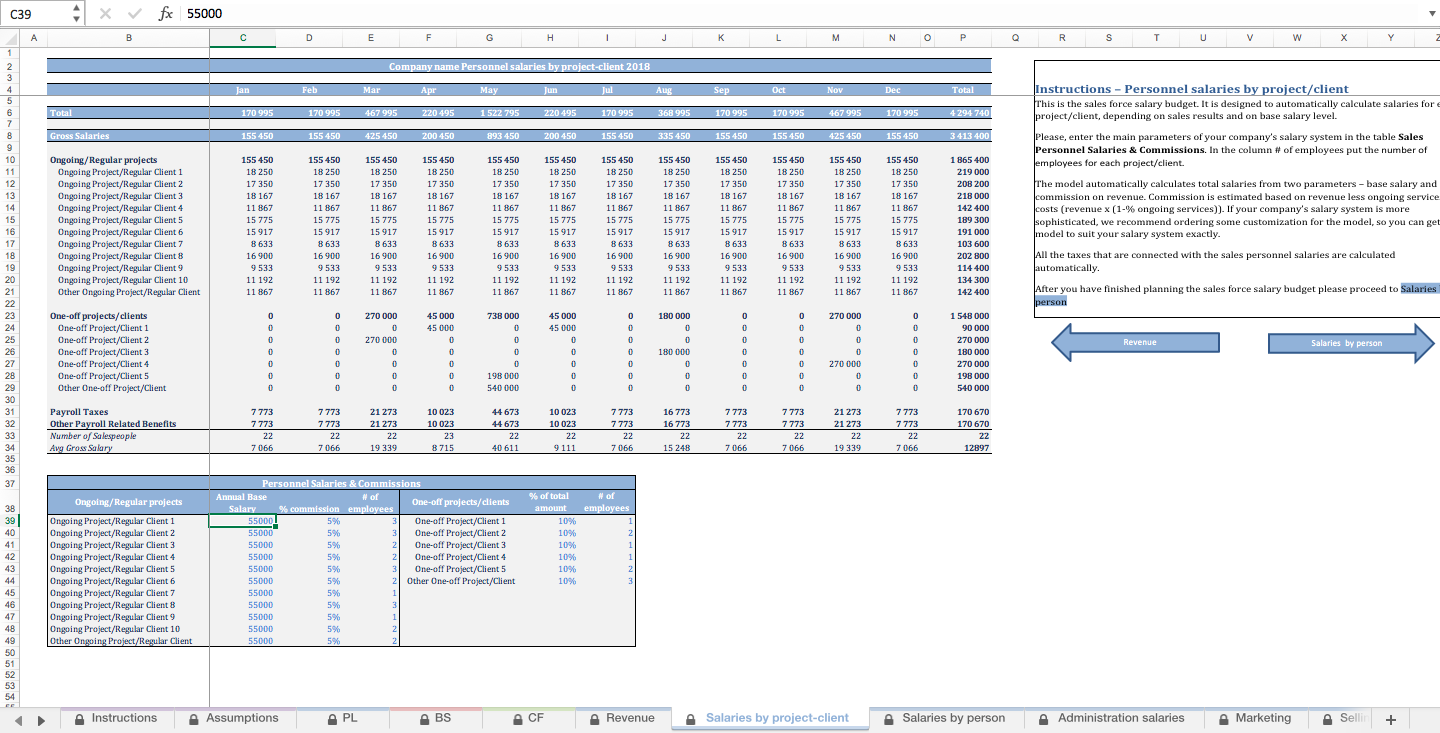Select column H header
The image size is (1440, 733).
pyautogui.click(x=550, y=38)
